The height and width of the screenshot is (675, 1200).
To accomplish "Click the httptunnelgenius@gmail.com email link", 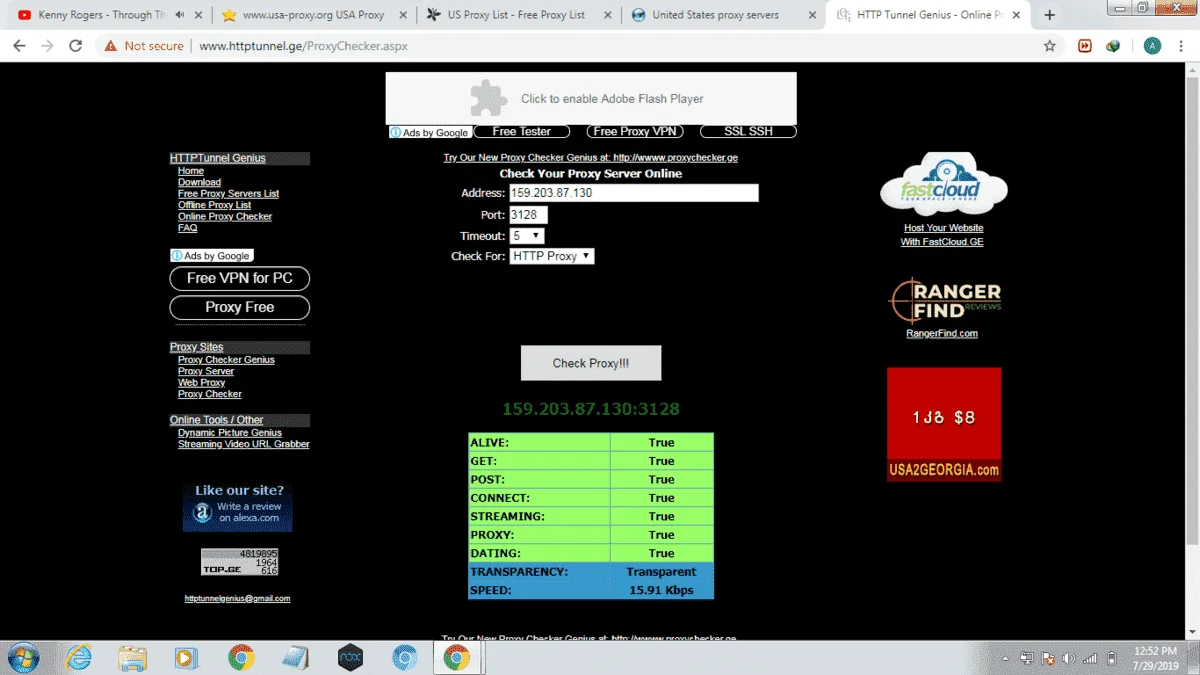I will coord(237,598).
